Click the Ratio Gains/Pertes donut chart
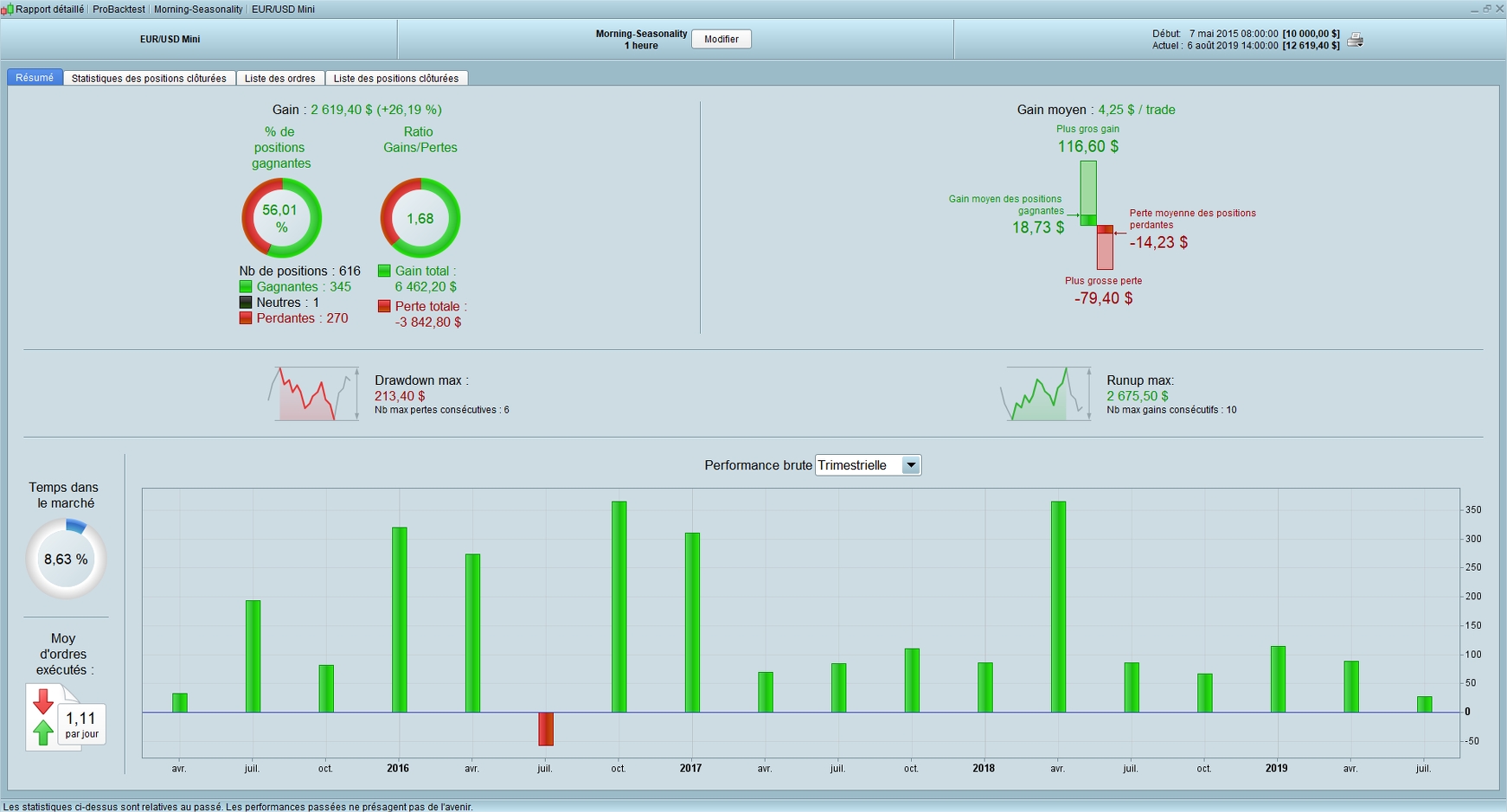 [x=420, y=218]
